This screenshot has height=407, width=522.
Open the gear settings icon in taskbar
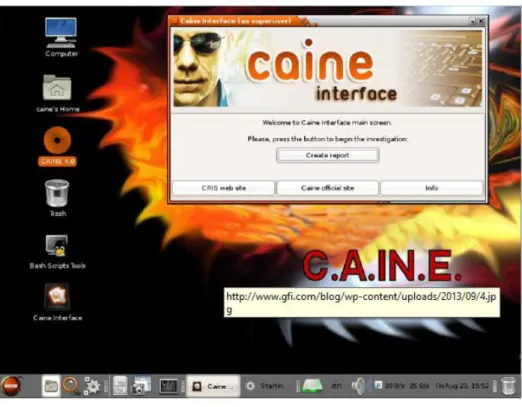pyautogui.click(x=92, y=386)
